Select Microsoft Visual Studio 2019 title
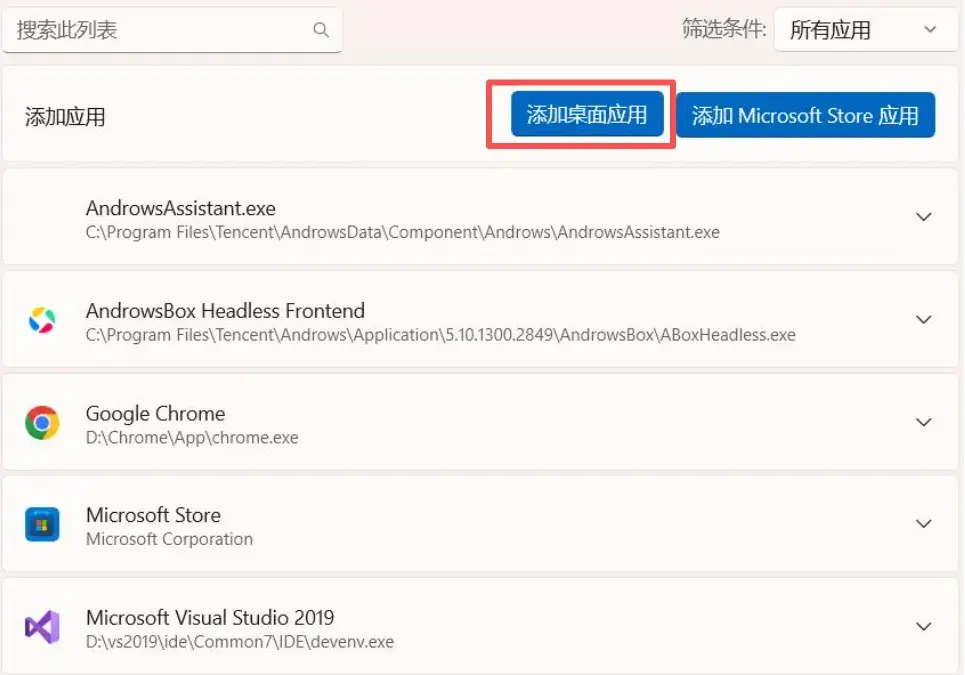The height and width of the screenshot is (675, 965). click(210, 617)
